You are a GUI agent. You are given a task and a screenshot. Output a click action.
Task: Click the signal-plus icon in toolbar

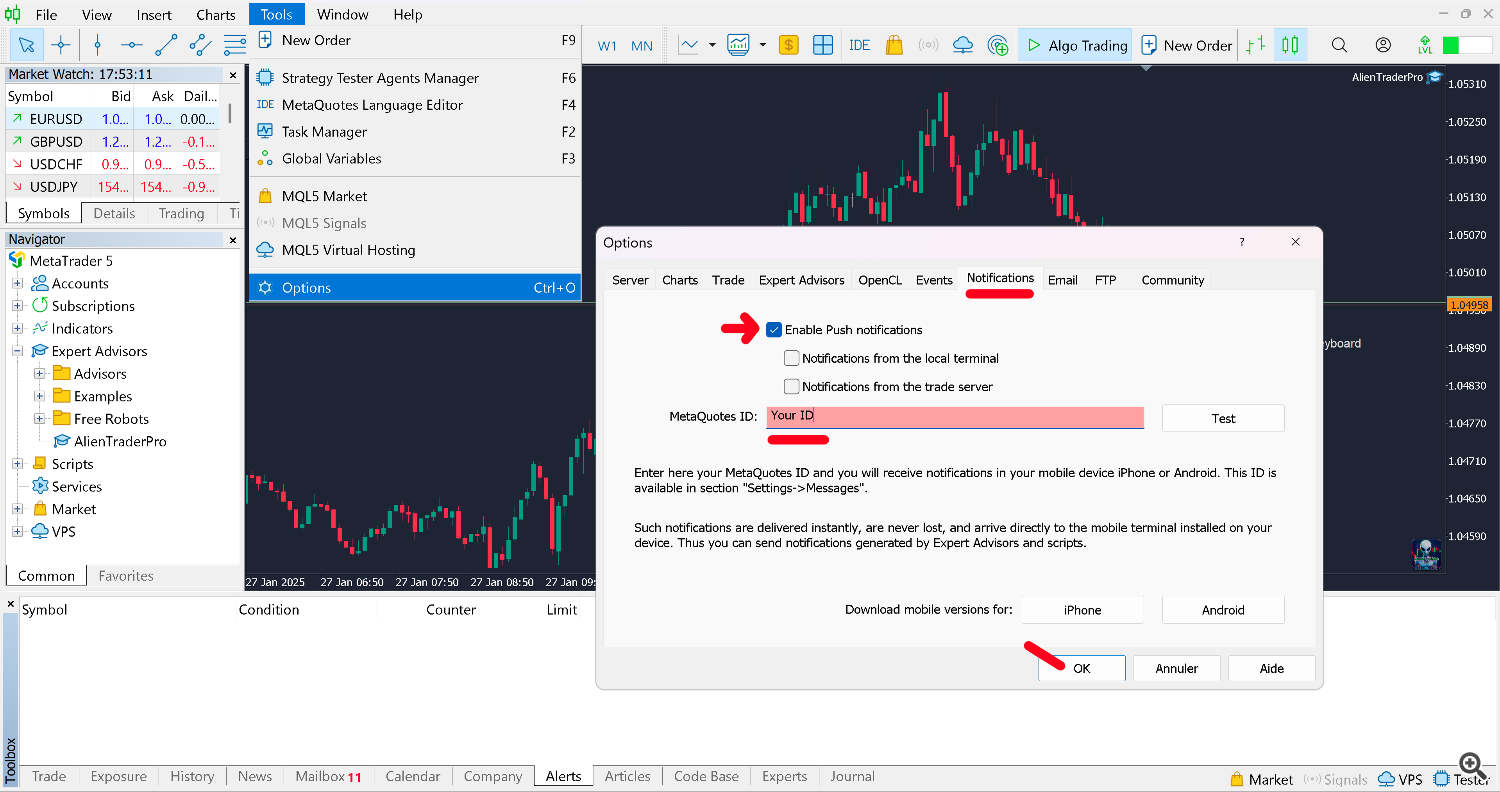(998, 45)
